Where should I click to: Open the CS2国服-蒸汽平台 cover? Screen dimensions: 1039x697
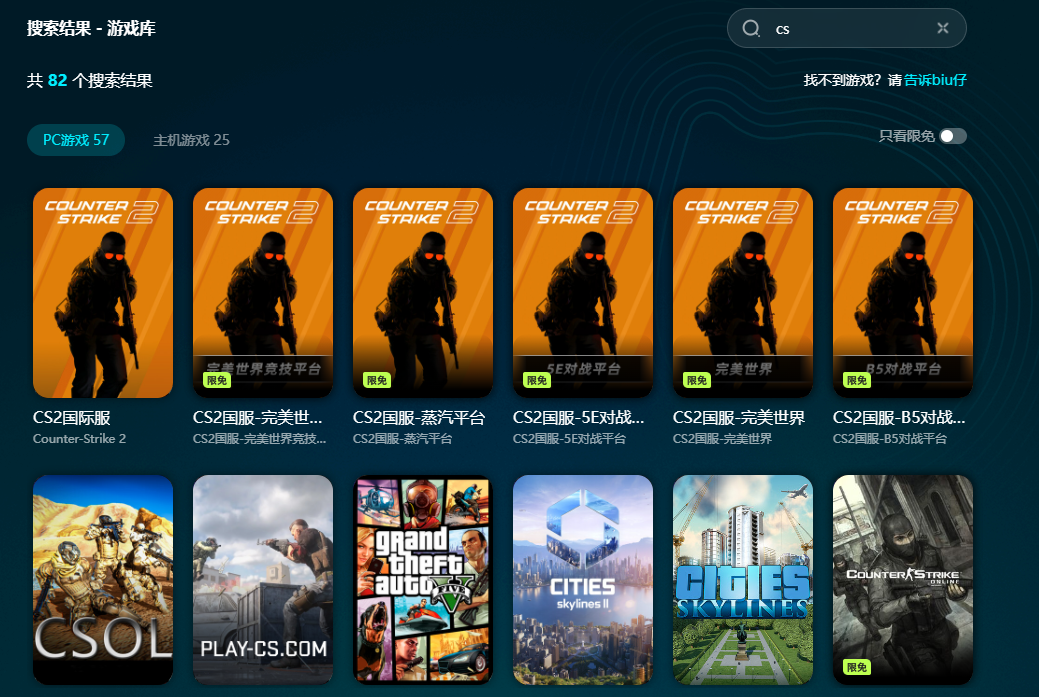[423, 293]
